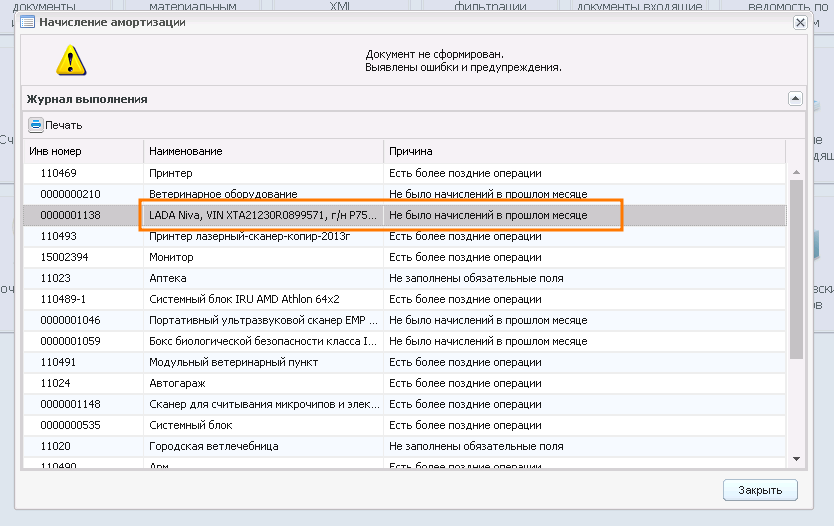834x526 pixels.
Task: Select Ветеринарное оборудование row name
Action: pos(223,194)
